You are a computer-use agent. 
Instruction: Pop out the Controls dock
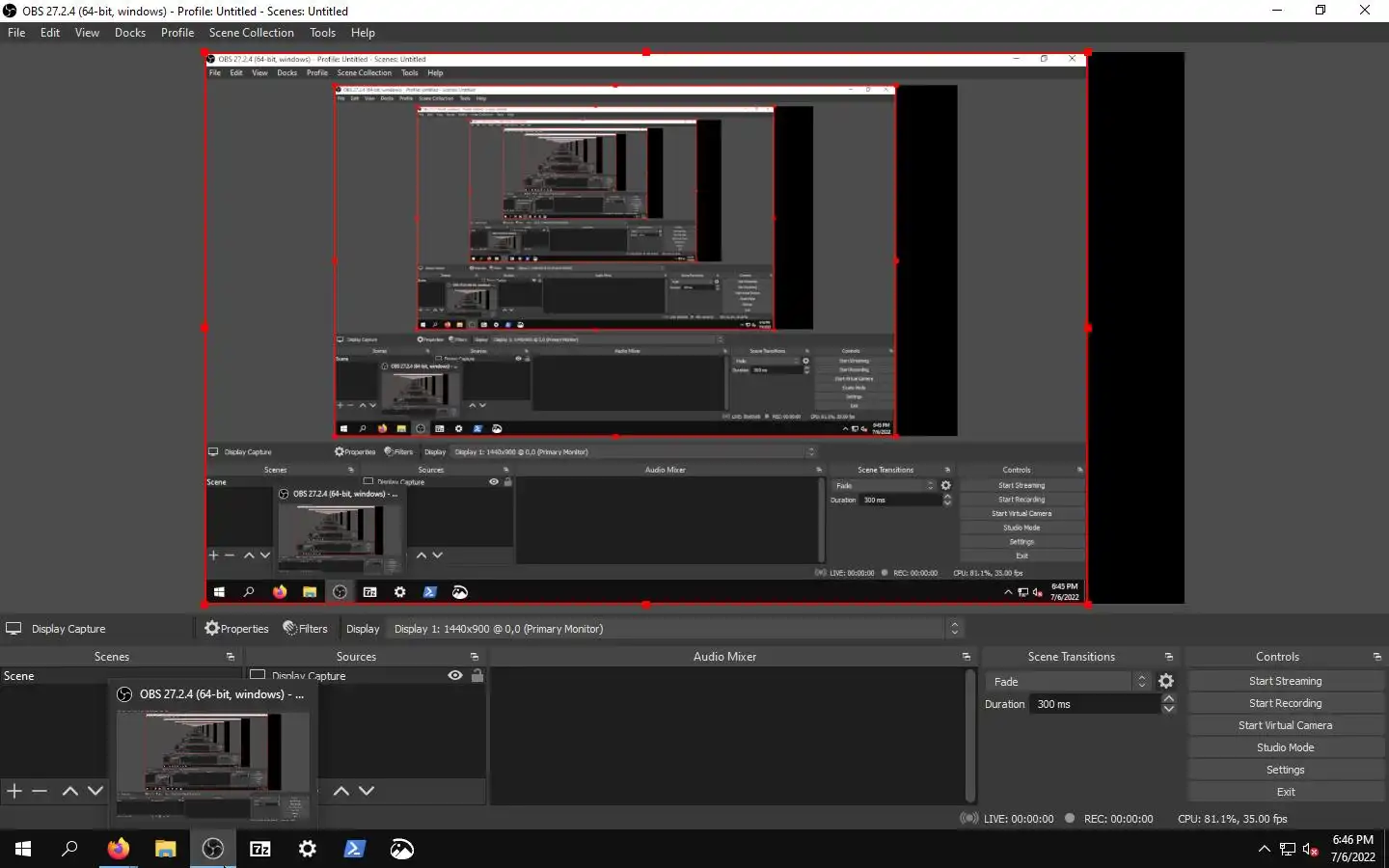(x=1377, y=657)
